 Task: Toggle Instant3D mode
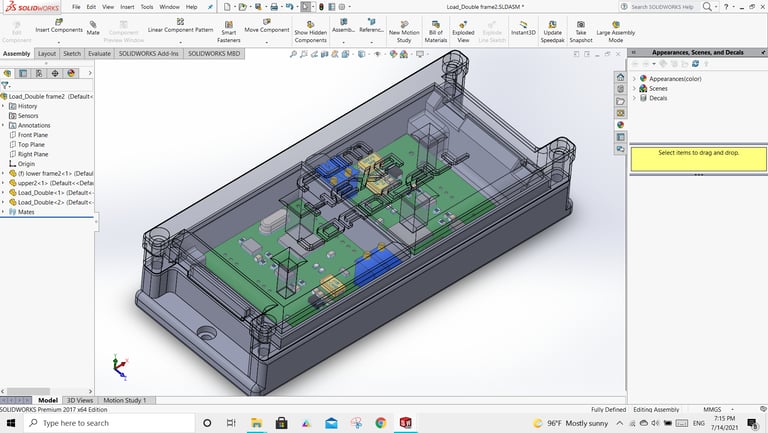click(523, 28)
